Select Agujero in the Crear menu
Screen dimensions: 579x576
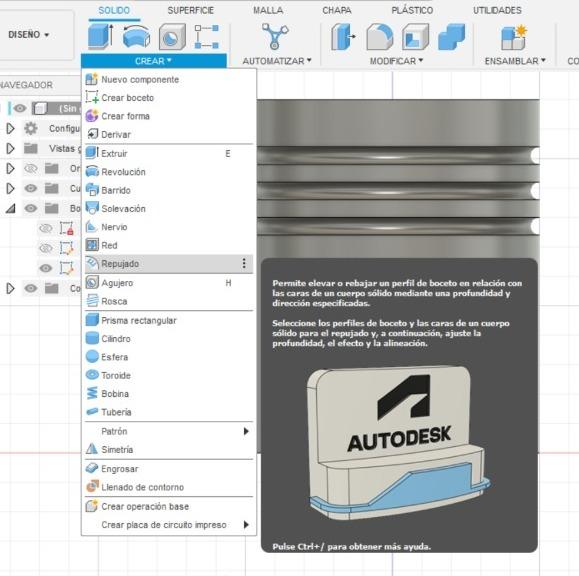(169, 283)
